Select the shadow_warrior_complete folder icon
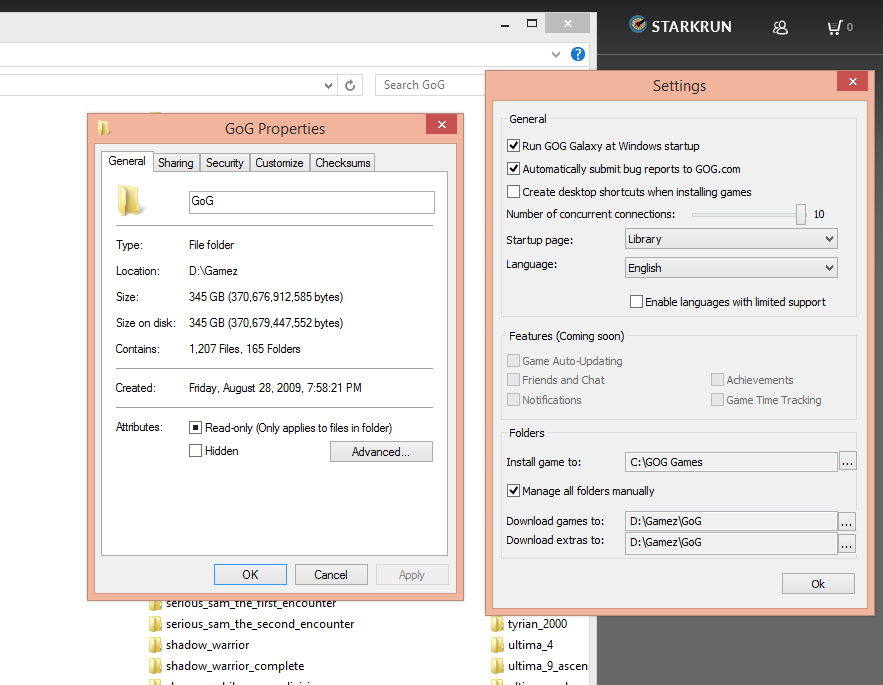The height and width of the screenshot is (685, 883). (x=155, y=666)
